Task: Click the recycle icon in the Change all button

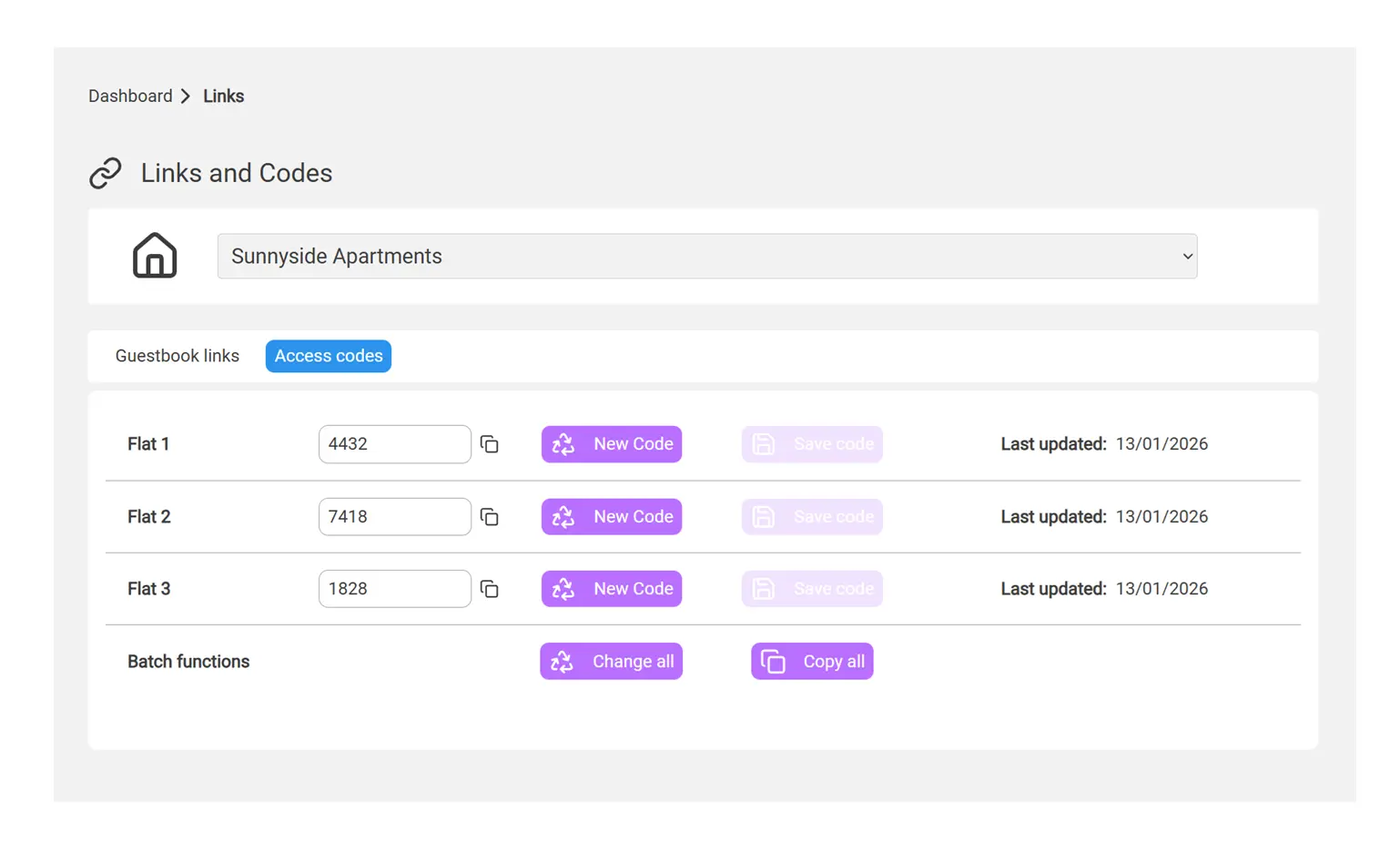Action: (563, 661)
